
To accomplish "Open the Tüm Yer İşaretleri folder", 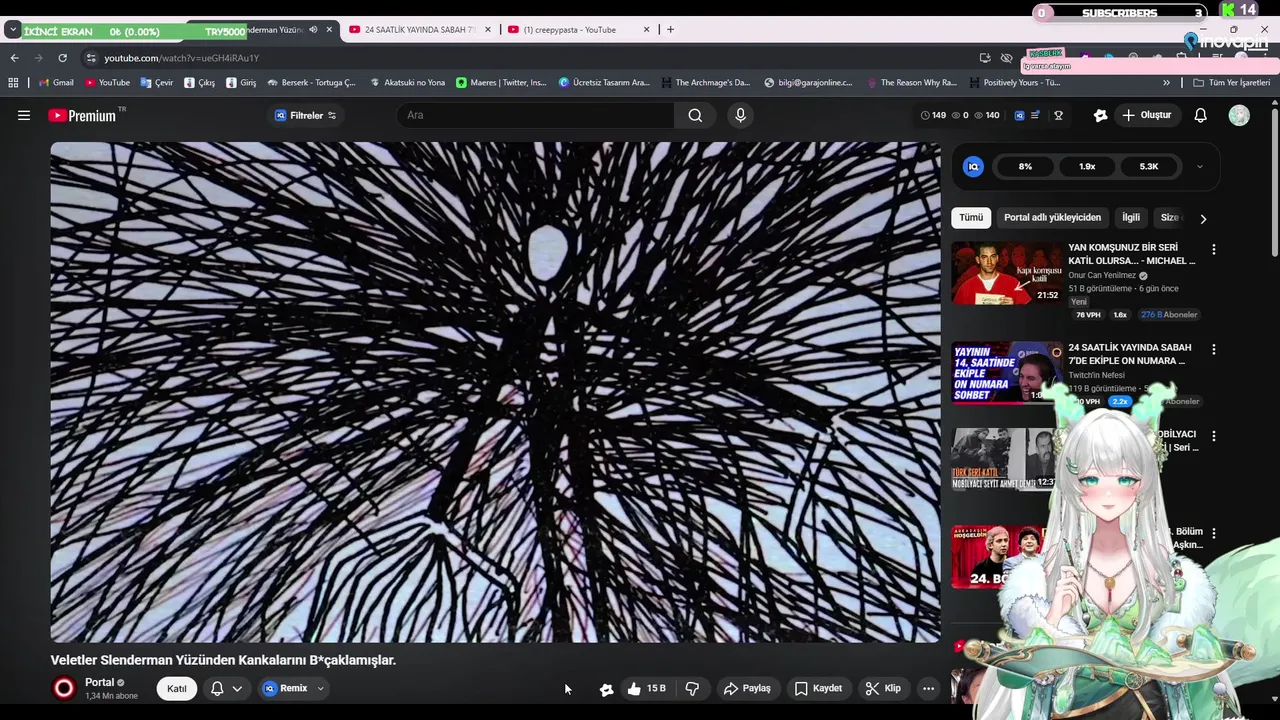I will 1231,83.
